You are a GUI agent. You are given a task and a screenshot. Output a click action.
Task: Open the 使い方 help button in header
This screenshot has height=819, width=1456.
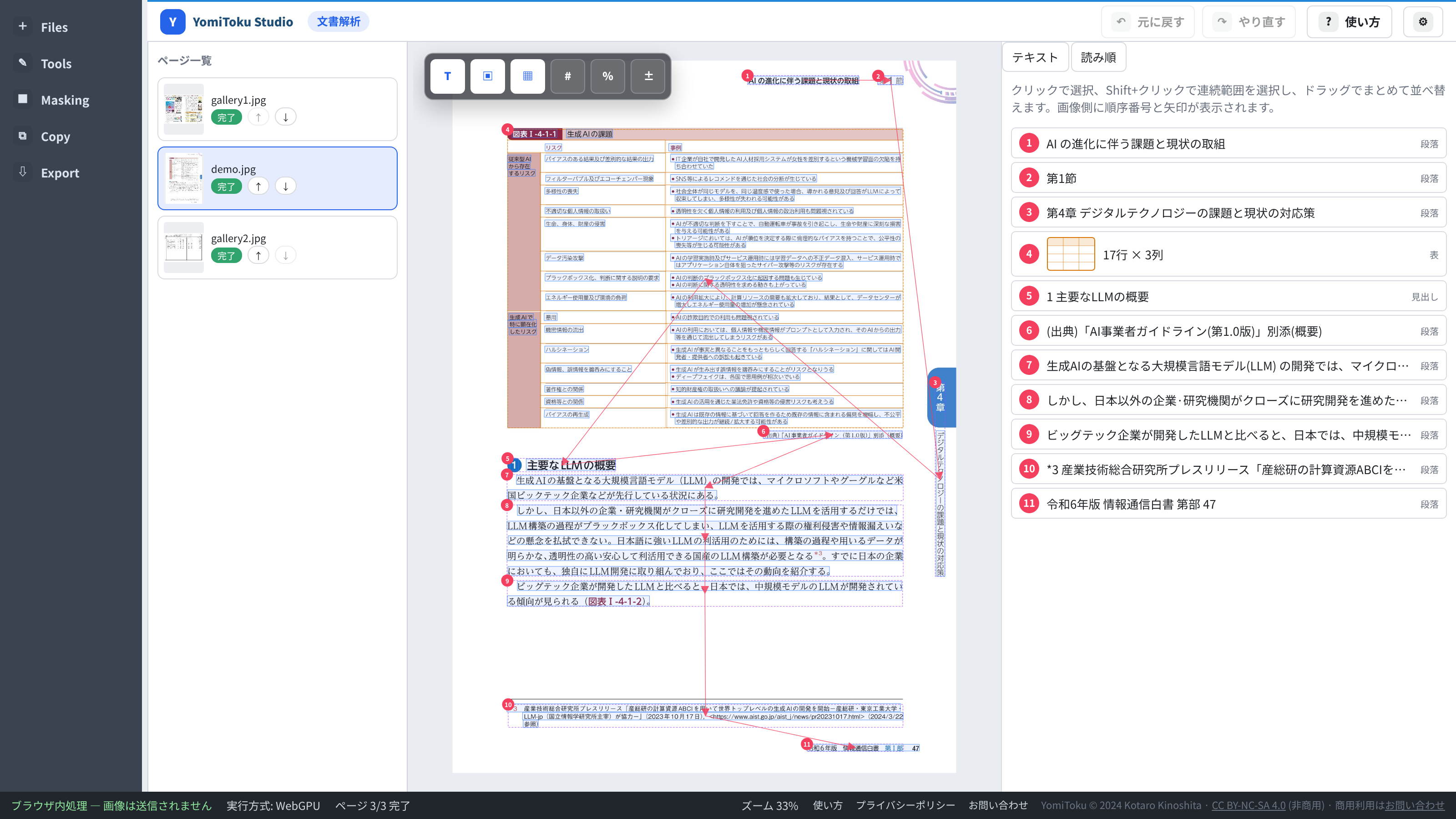[1350, 22]
